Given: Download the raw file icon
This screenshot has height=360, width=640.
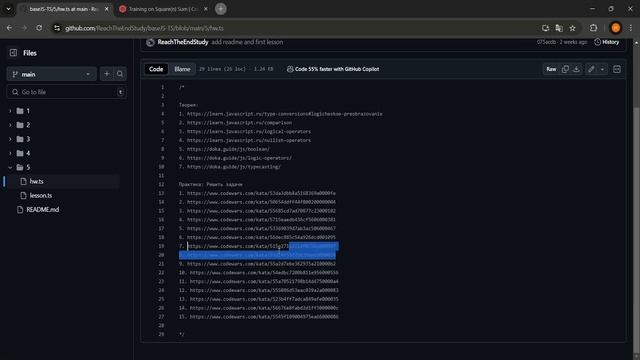Looking at the screenshot, I should 576,69.
